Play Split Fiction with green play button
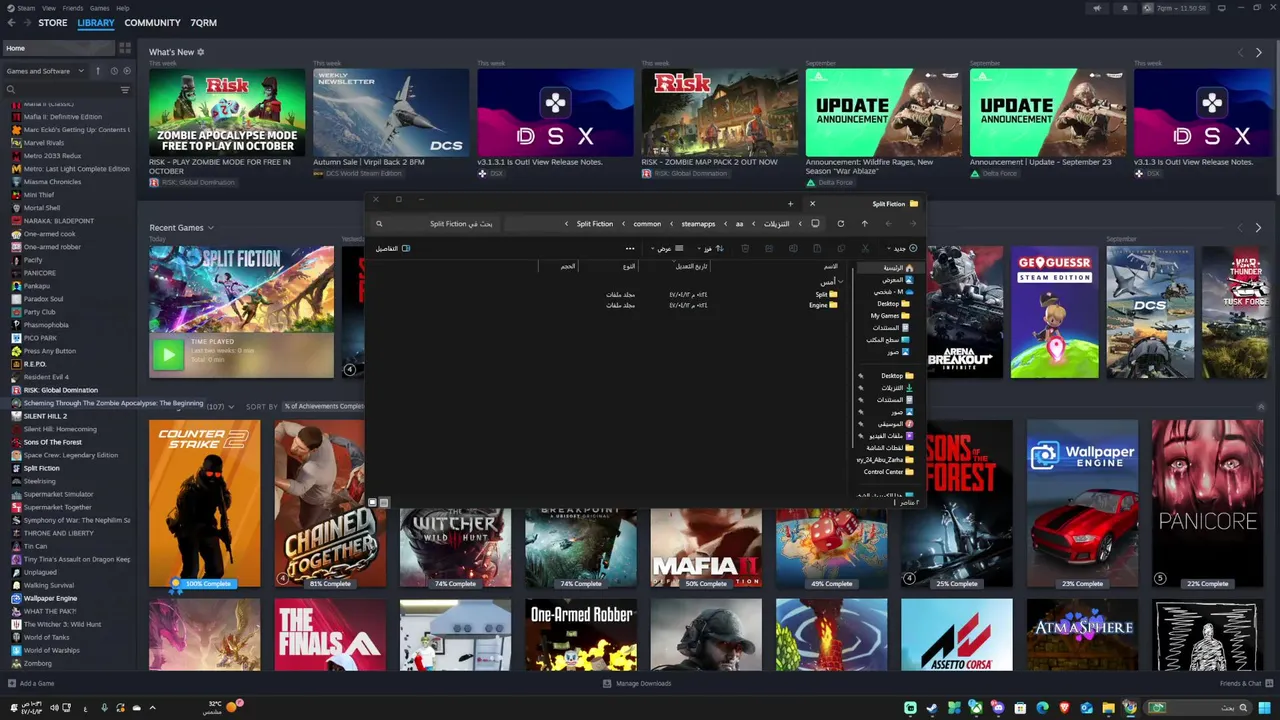1280x720 pixels. tap(168, 353)
